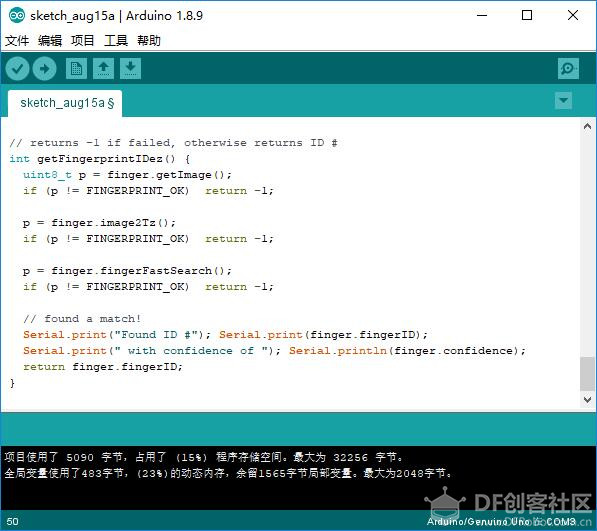Image resolution: width=597 pixels, height=531 pixels.
Task: Expand the tab options dropdown arrow
Action: point(563,100)
